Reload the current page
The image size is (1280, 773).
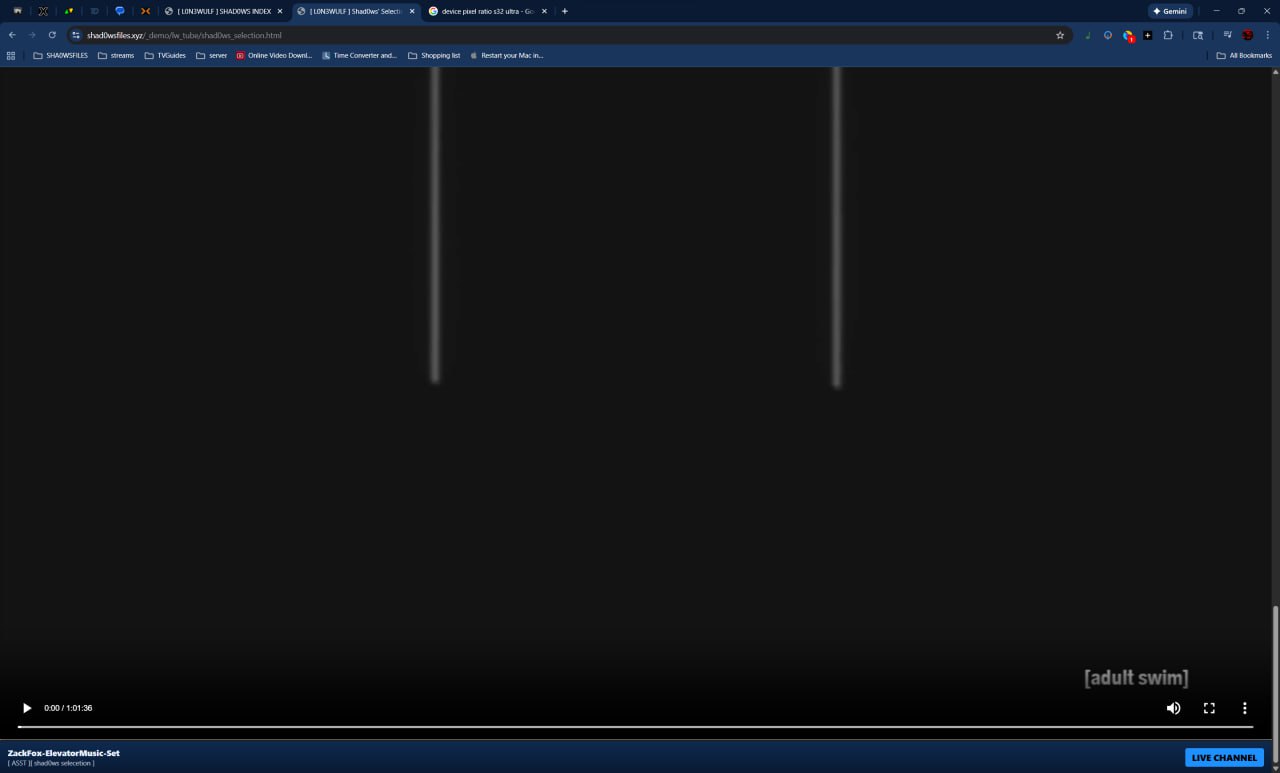click(x=52, y=35)
